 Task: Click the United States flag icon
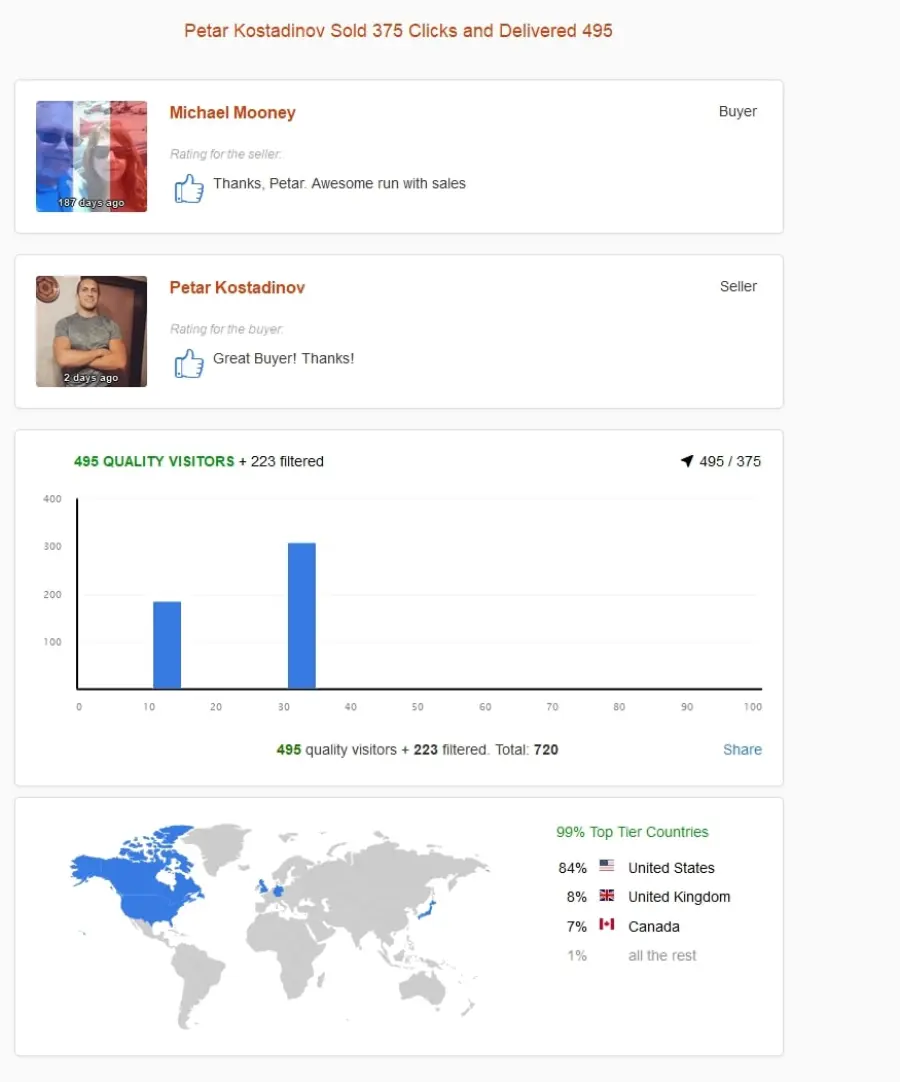pyautogui.click(x=607, y=865)
